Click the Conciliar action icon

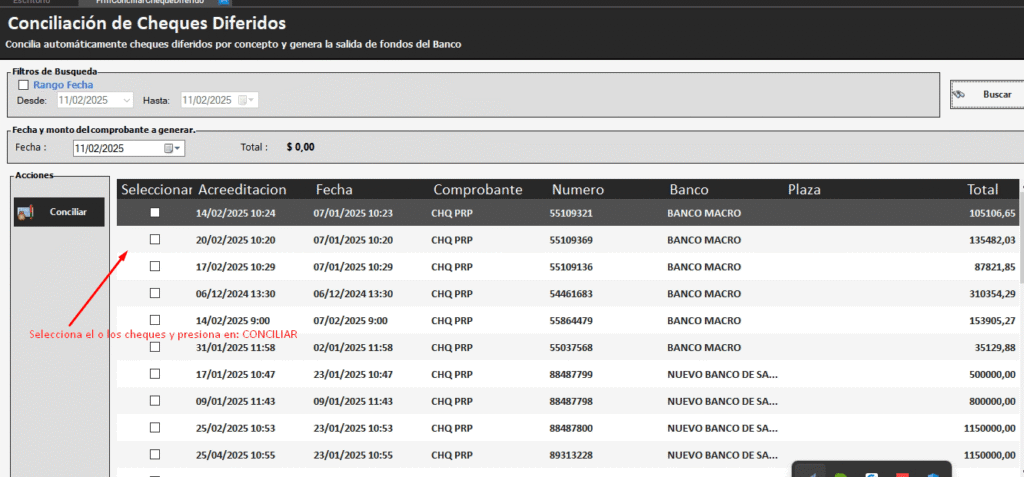26,212
